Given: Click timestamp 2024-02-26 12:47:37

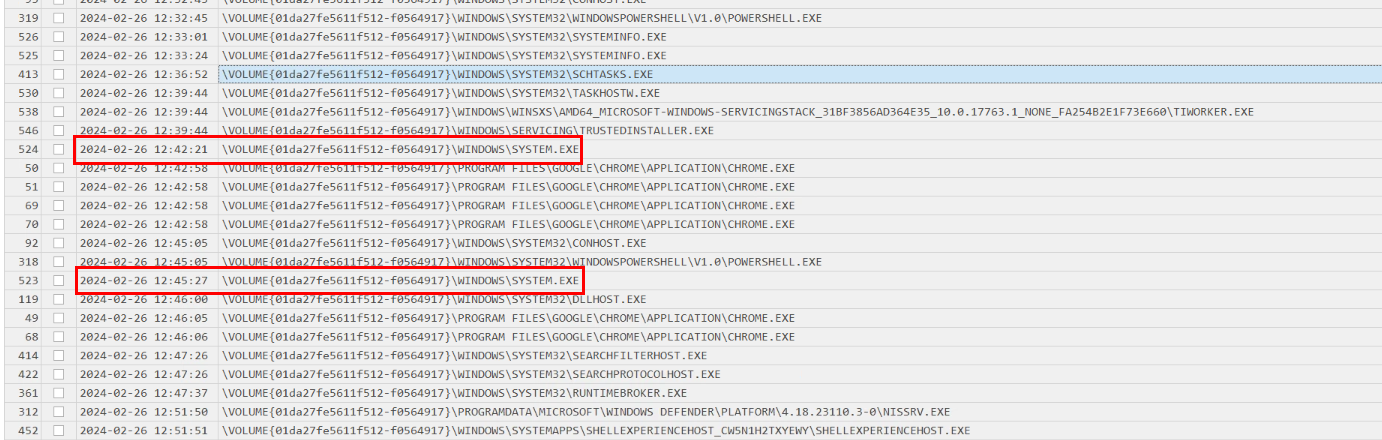Looking at the screenshot, I should 144,393.
